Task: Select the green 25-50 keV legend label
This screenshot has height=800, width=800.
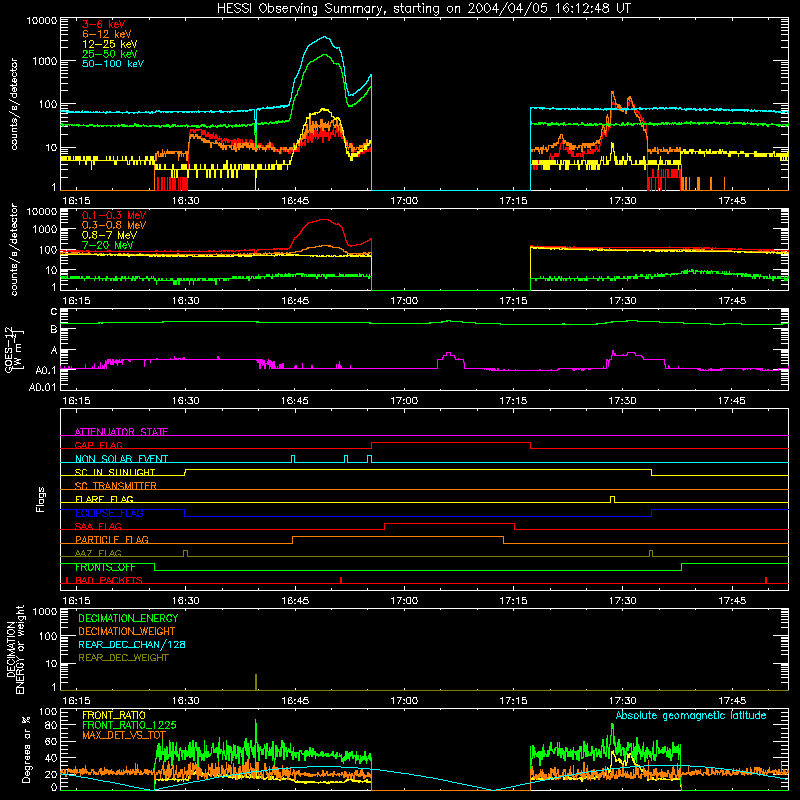Action: [x=110, y=54]
